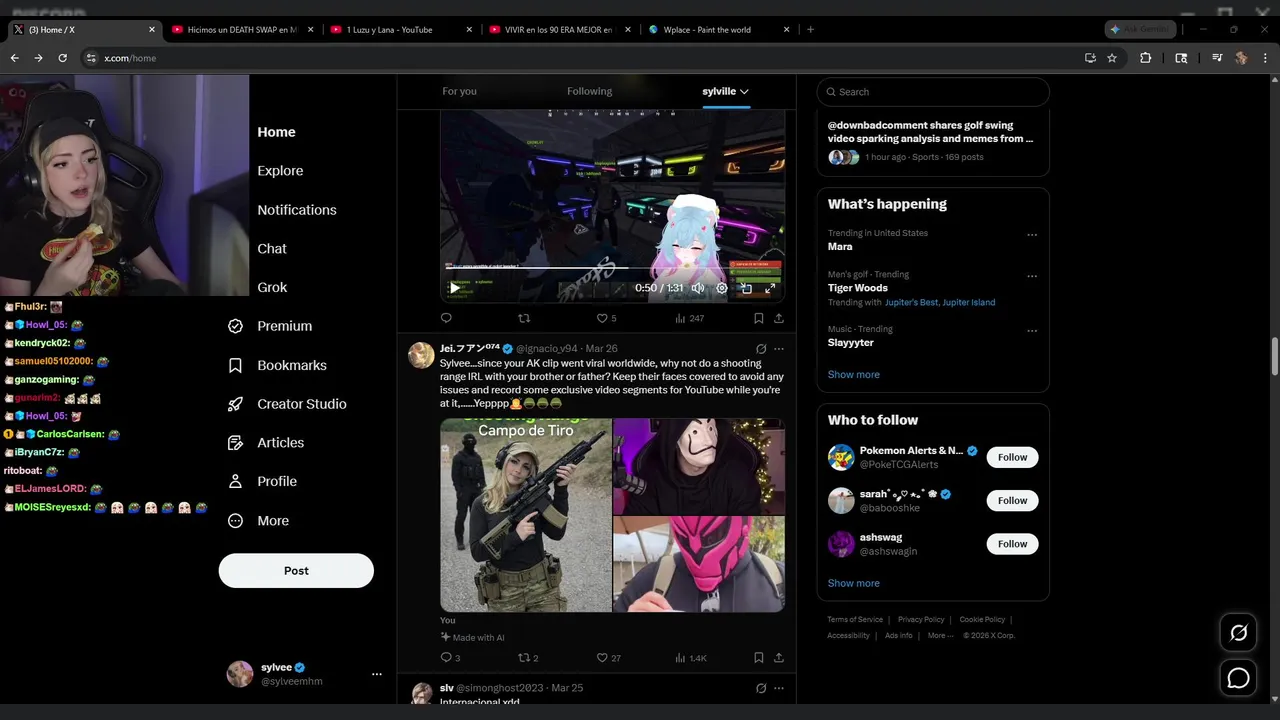Open browser extensions puzzle icon
Image resolution: width=1280 pixels, height=720 pixels.
(1146, 58)
